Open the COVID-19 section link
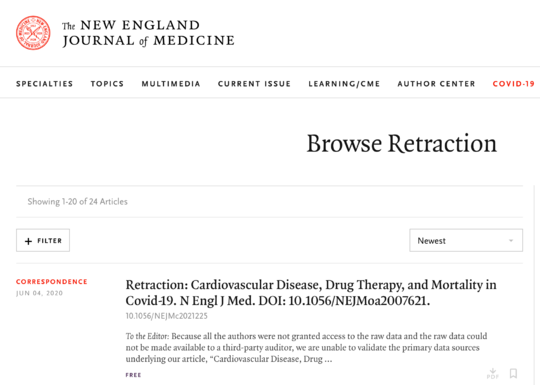This screenshot has height=385, width=540. tap(513, 84)
